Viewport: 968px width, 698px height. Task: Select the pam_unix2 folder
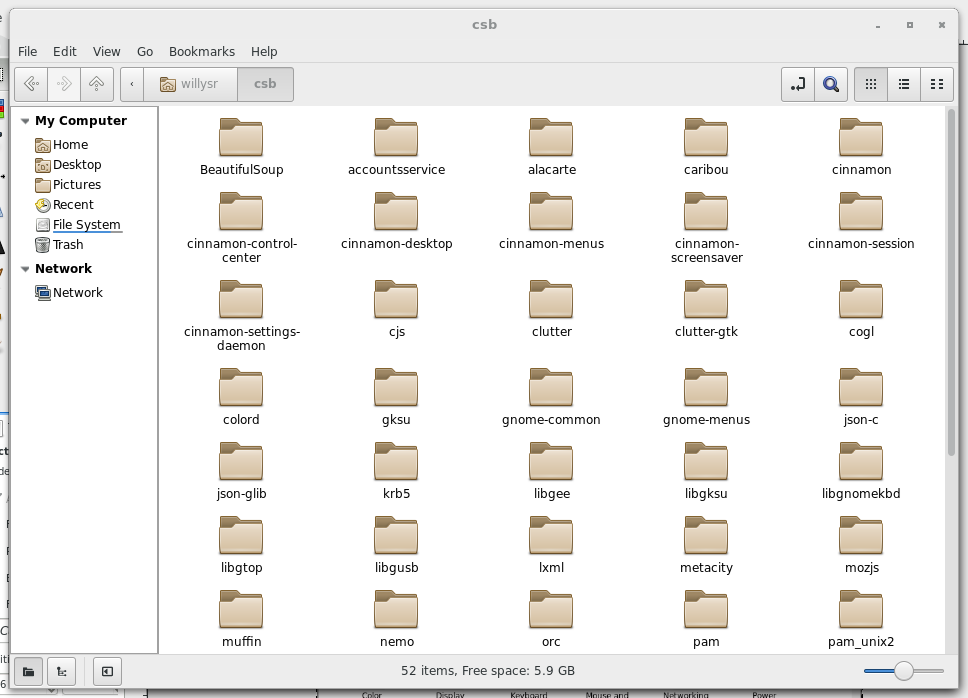tap(861, 620)
